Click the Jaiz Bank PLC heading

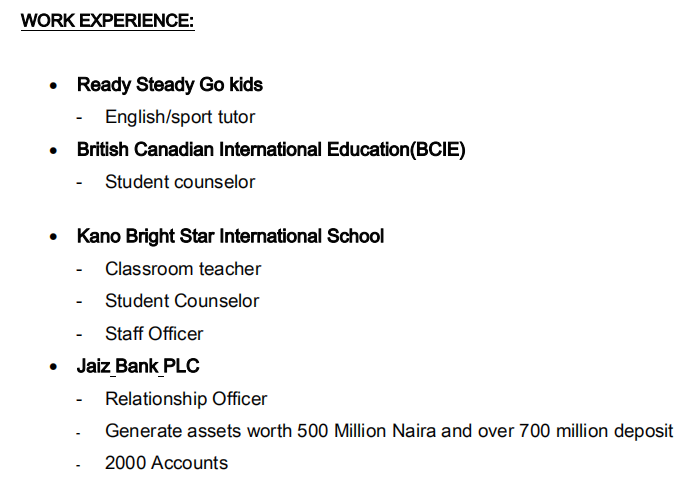click(x=138, y=367)
